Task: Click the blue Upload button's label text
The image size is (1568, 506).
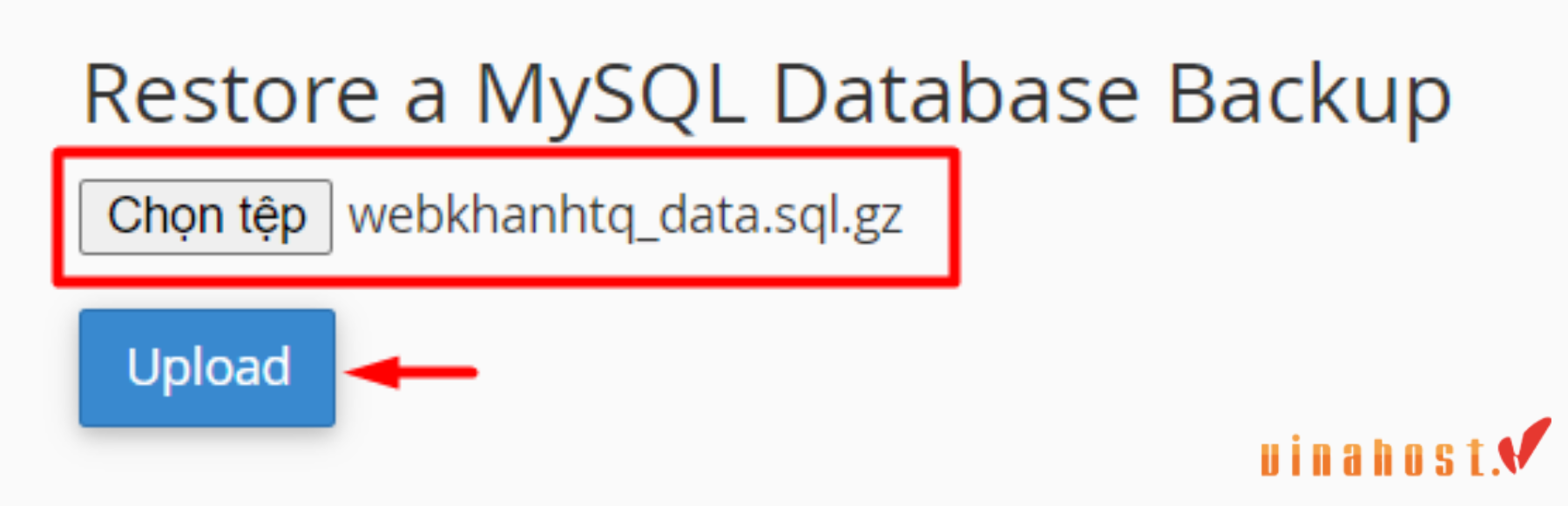Action: (x=209, y=368)
